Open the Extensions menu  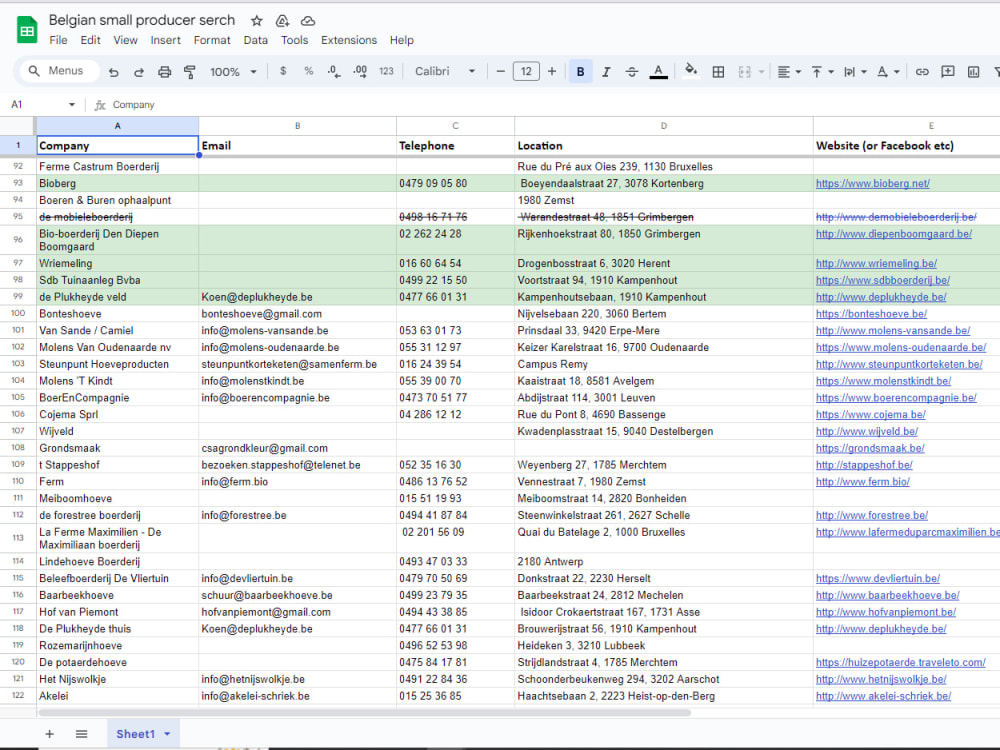click(349, 40)
